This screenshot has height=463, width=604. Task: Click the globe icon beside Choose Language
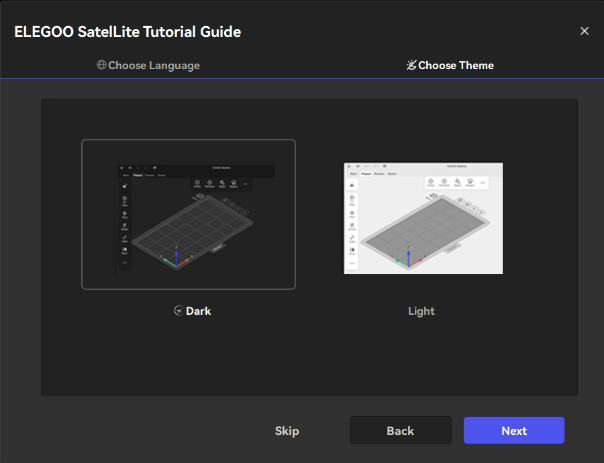pos(102,65)
